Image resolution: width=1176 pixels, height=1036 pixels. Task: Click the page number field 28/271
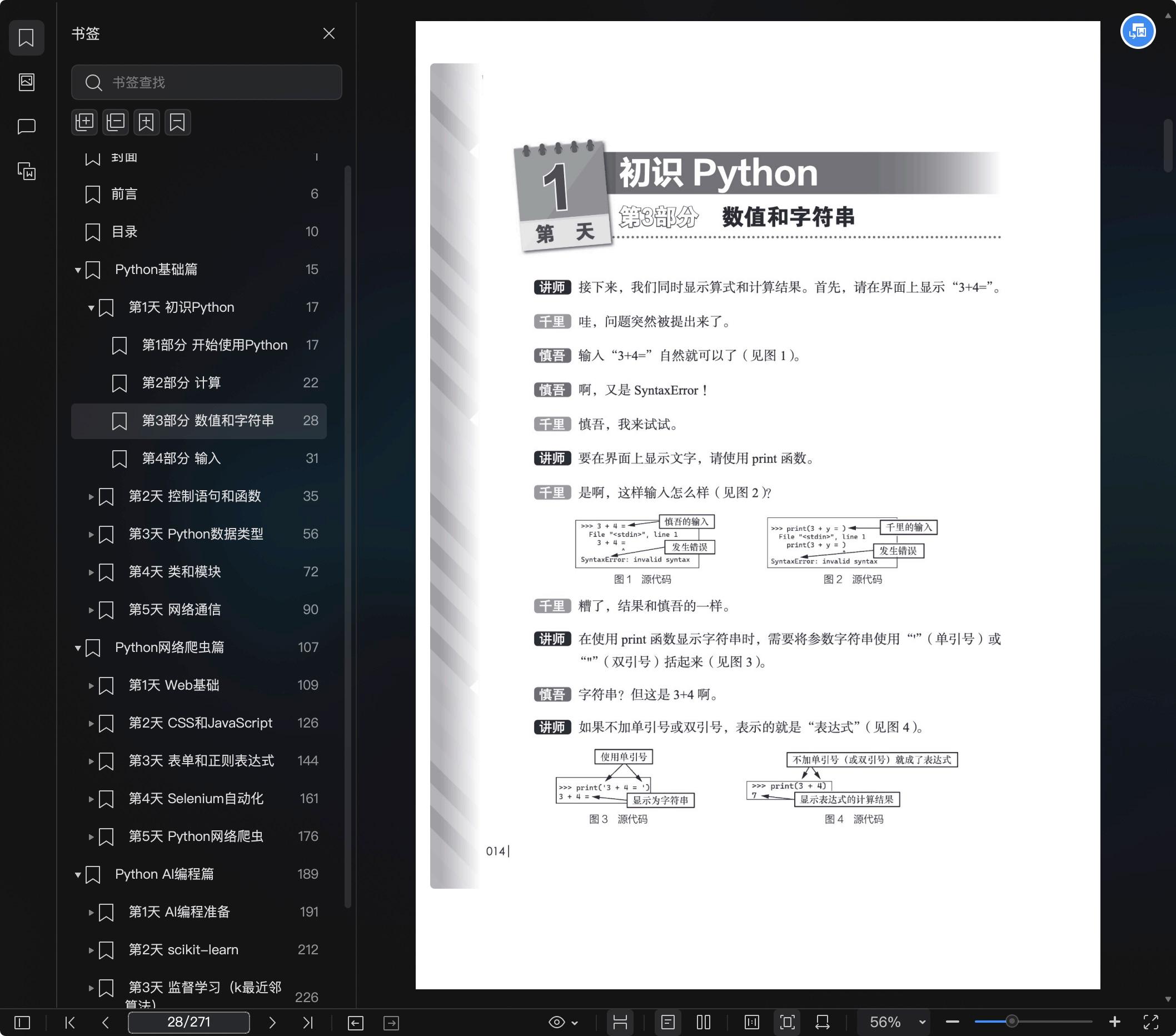tap(189, 1022)
